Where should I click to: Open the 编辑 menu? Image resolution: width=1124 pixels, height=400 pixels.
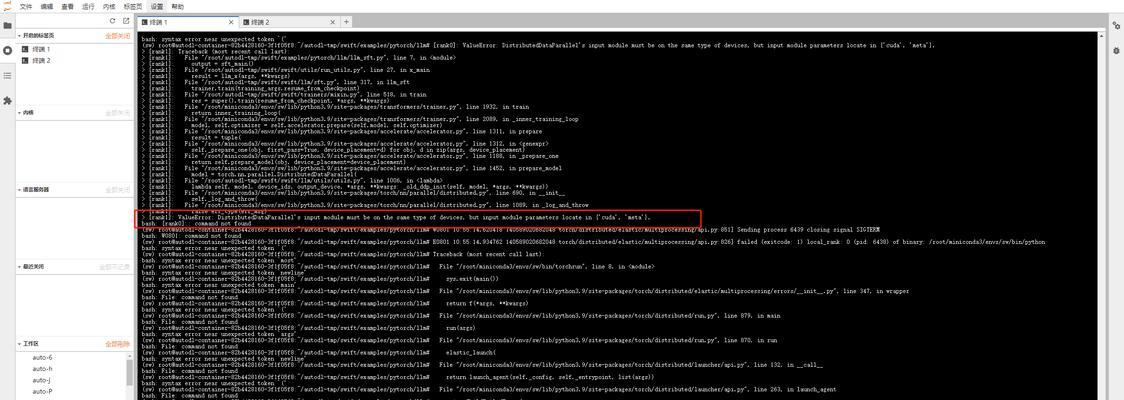(x=47, y=6)
